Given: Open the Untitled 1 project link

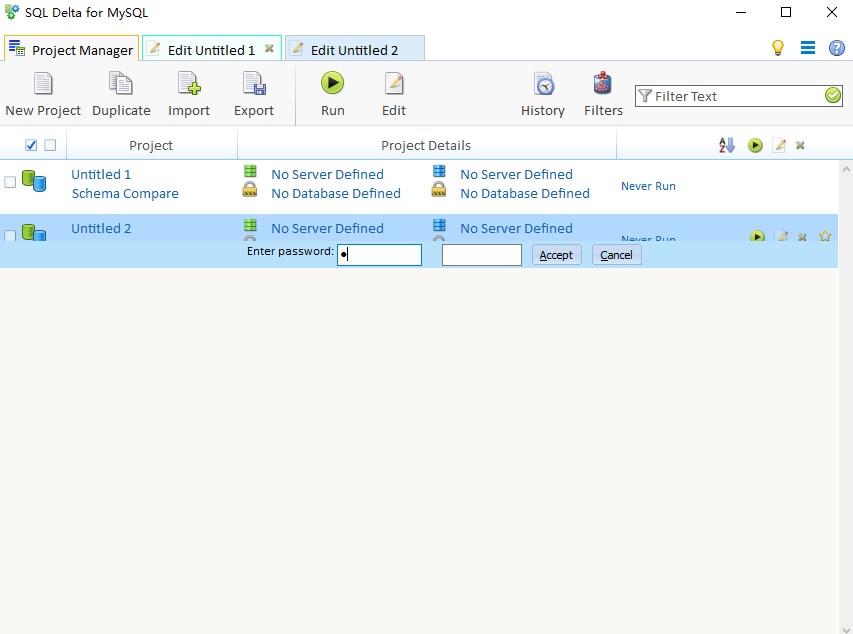Looking at the screenshot, I should coord(101,175).
